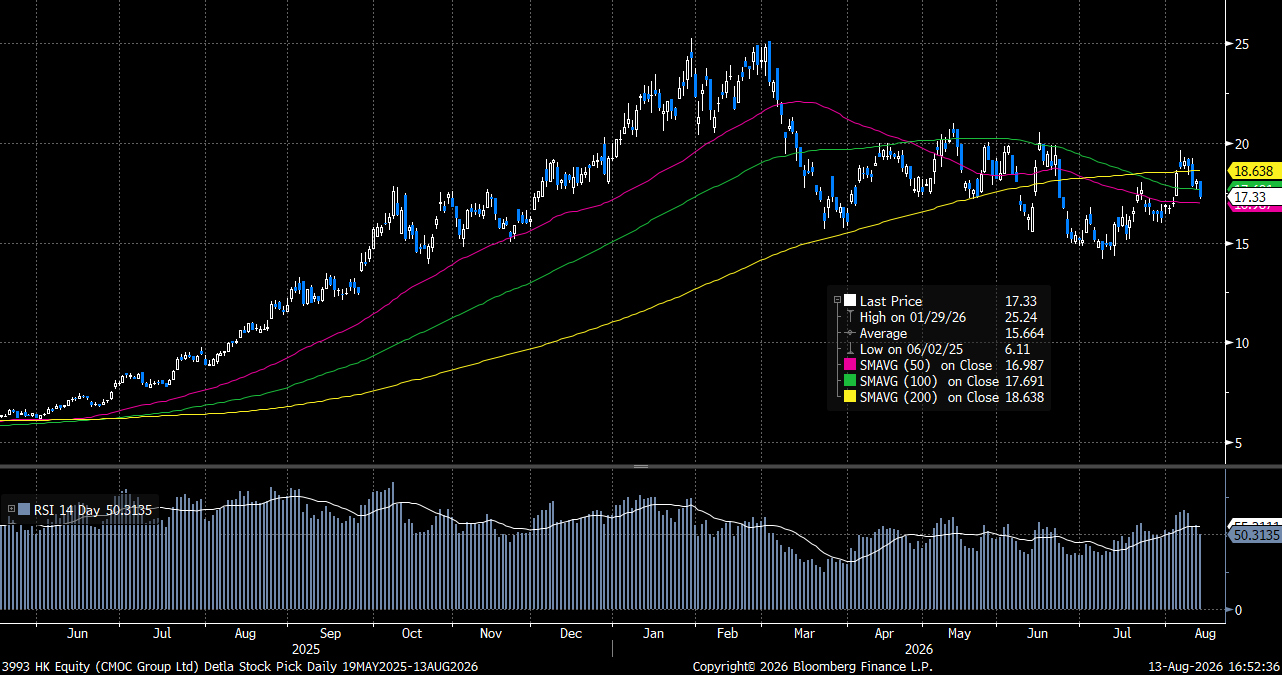Click the Dec month label on time axis
The width and height of the screenshot is (1282, 675).
tap(573, 634)
